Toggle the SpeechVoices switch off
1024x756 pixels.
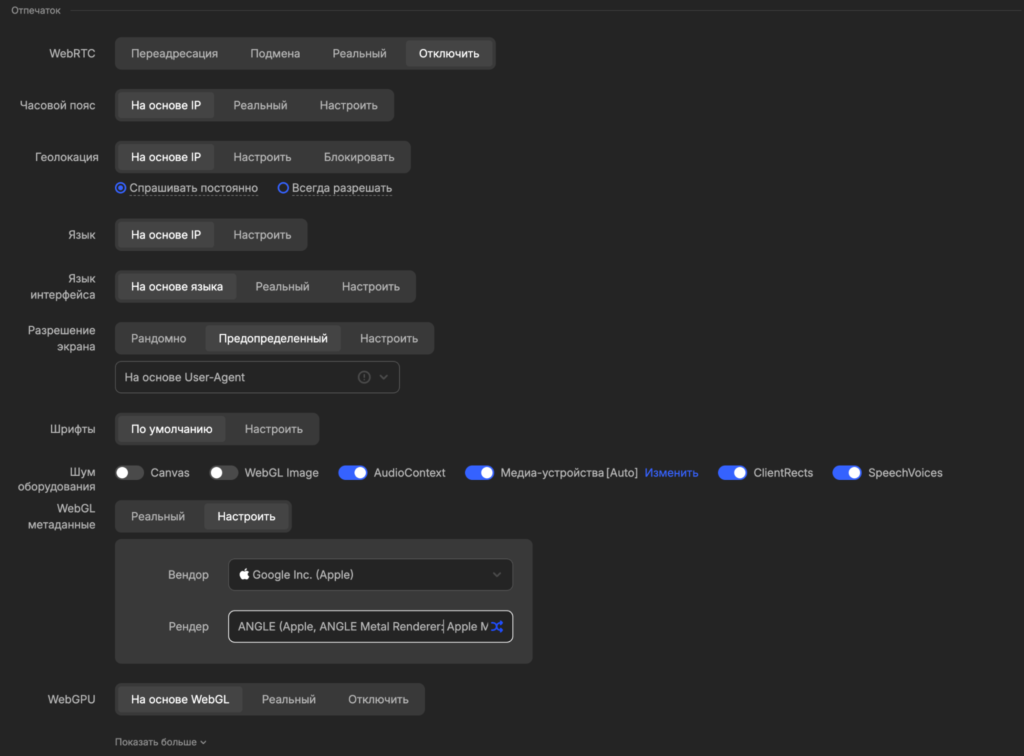tap(847, 473)
